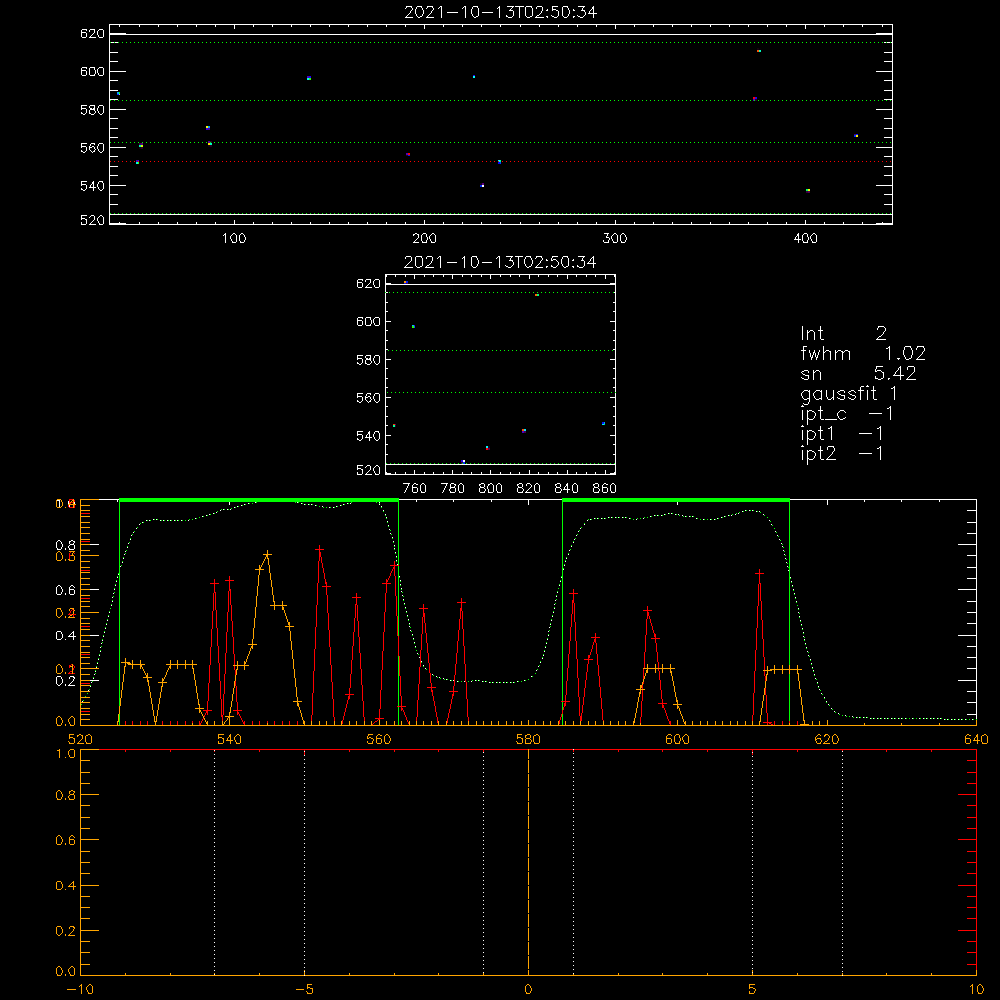Viewport: 1000px width, 1000px height.
Task: Click y-axis label 580 on top scatter plot
Action: [92, 110]
